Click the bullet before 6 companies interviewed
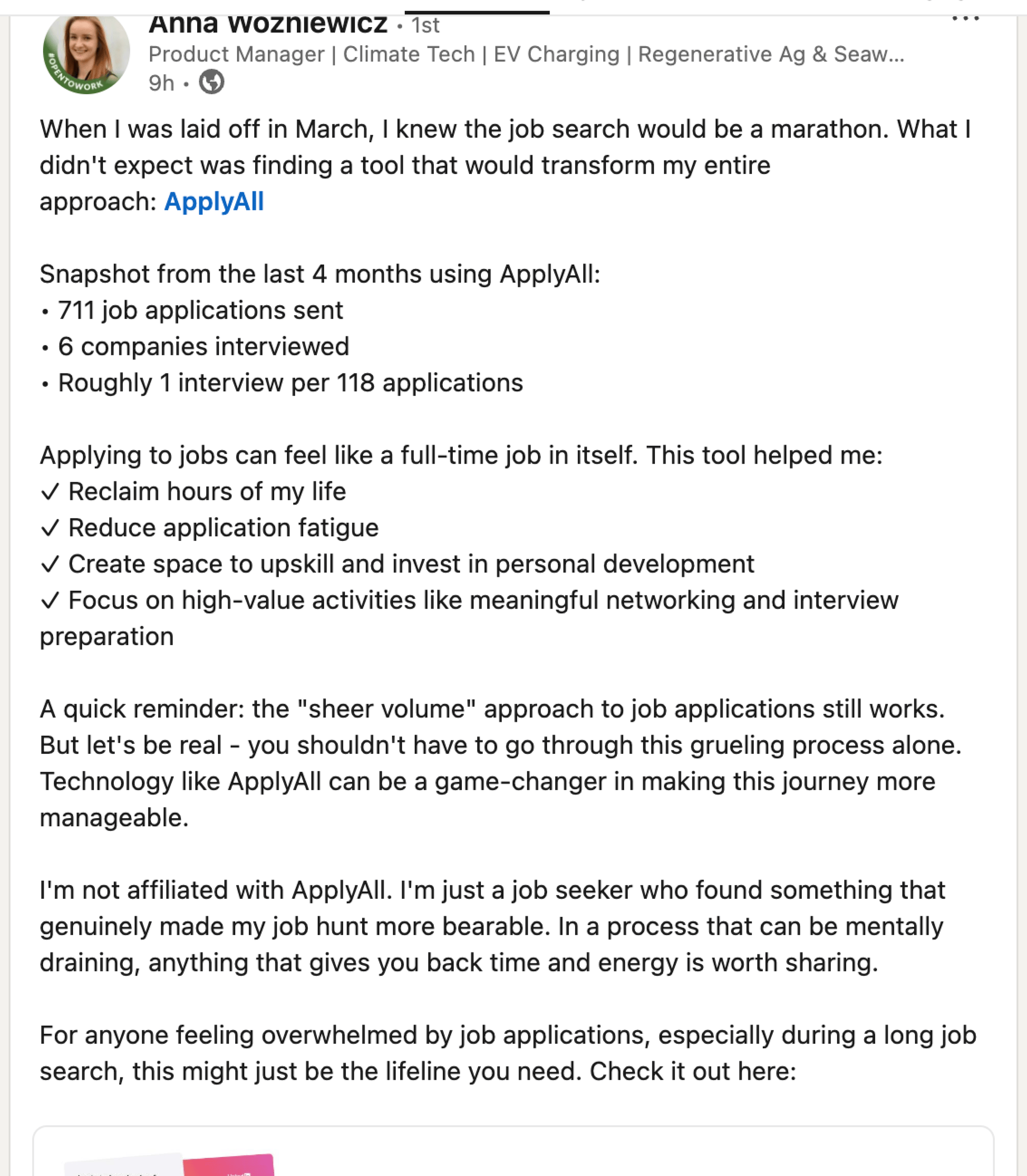Screen dimensions: 1027x1176 tap(45, 348)
